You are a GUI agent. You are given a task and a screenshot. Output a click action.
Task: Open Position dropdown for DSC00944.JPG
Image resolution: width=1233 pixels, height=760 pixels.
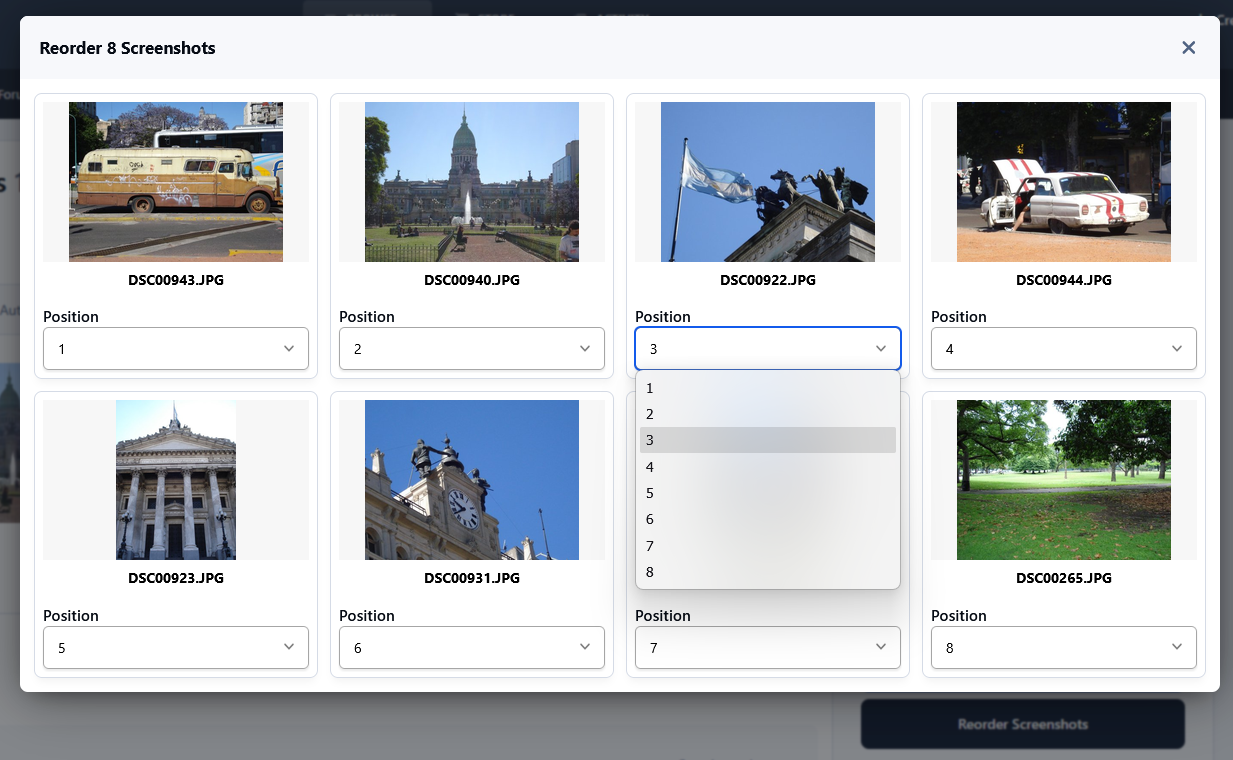pos(1064,349)
